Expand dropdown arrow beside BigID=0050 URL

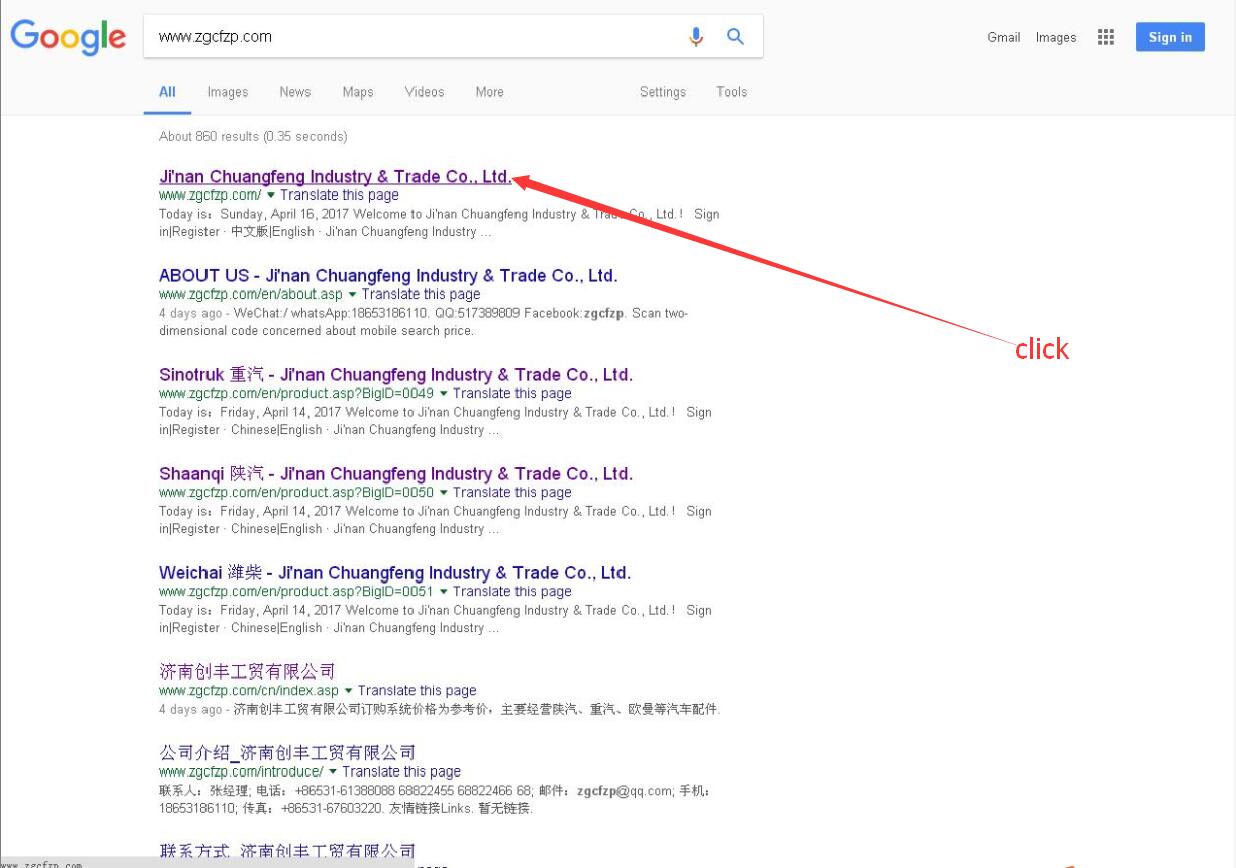pos(444,493)
